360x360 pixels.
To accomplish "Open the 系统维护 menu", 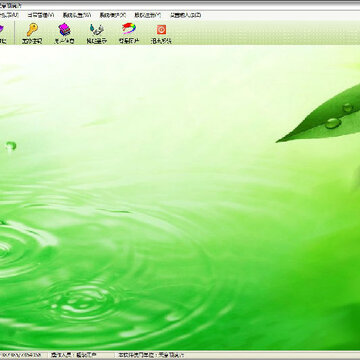I will [x=112, y=15].
